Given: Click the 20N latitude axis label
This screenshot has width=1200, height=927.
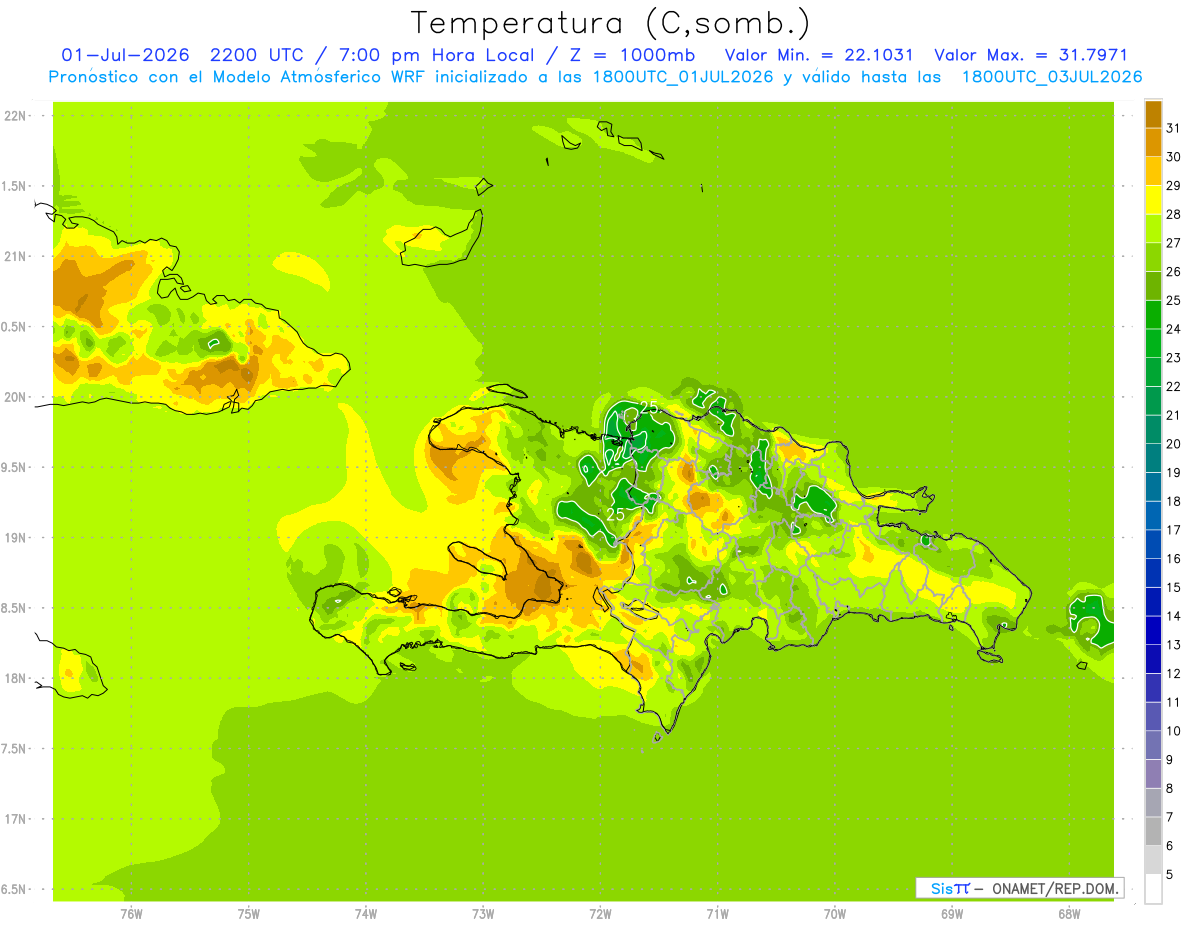Looking at the screenshot, I should 15,397.
